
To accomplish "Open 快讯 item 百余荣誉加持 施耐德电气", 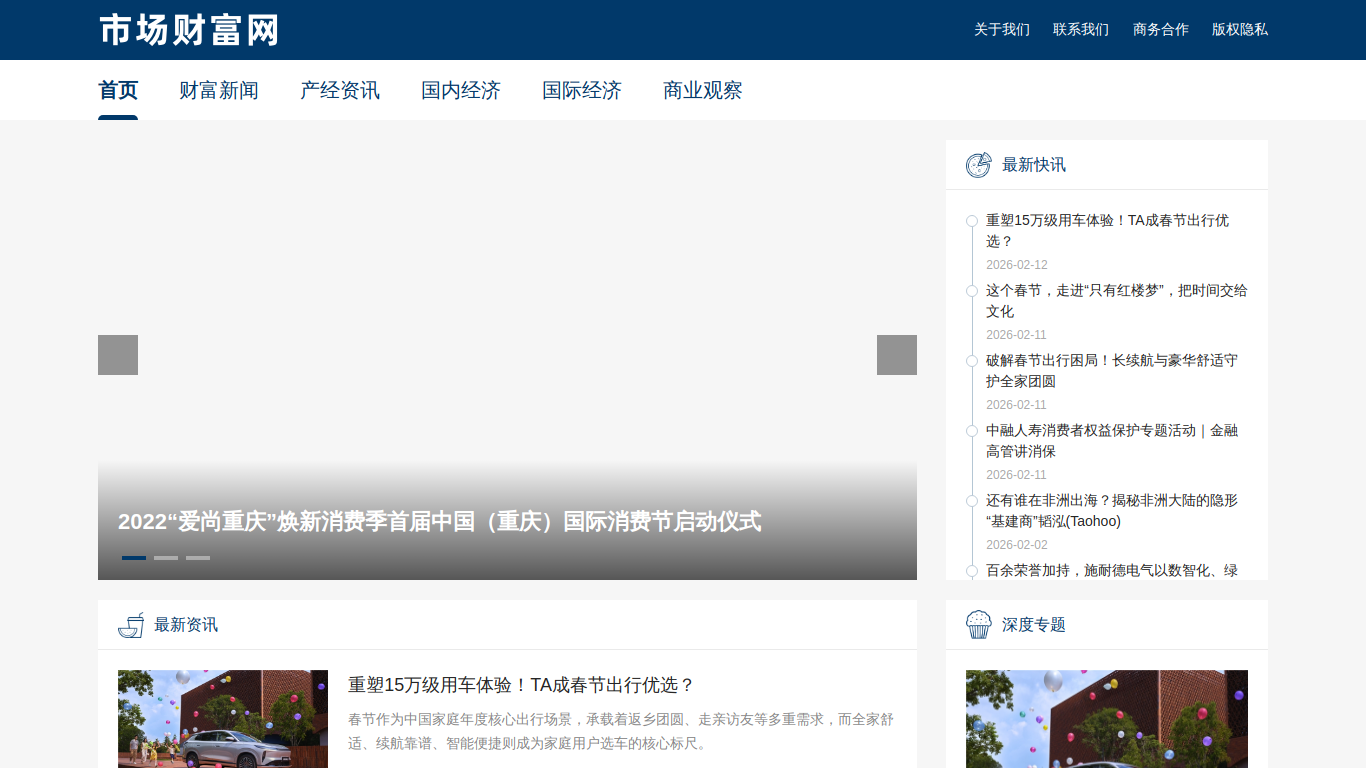I will tap(1112, 570).
